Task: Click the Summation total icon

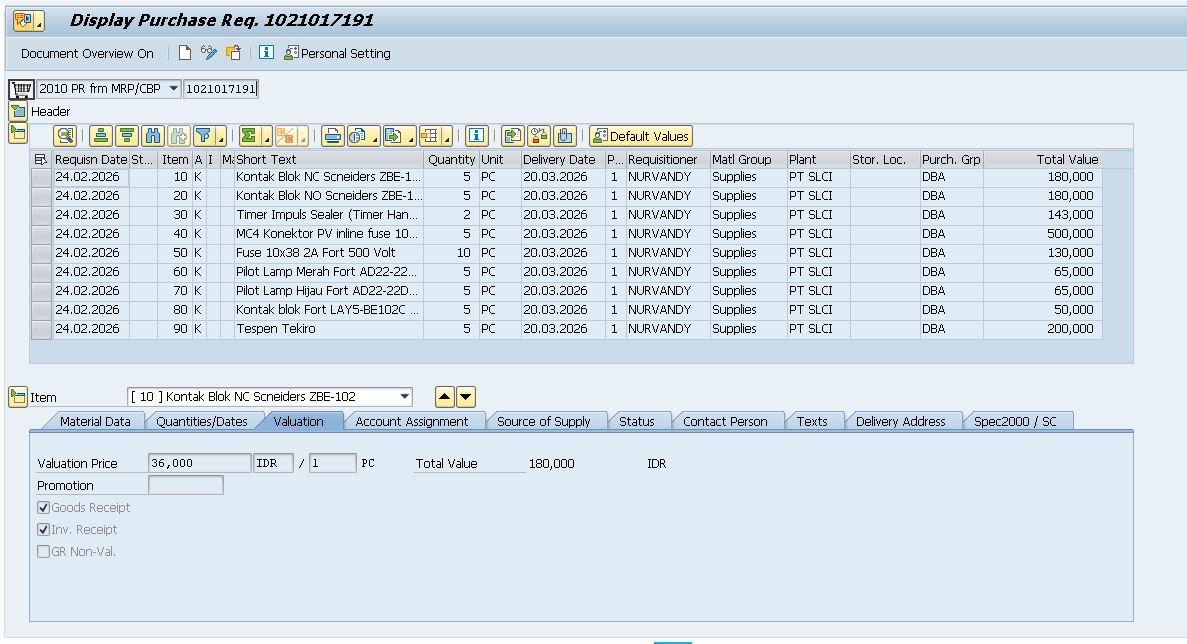Action: coord(249,136)
